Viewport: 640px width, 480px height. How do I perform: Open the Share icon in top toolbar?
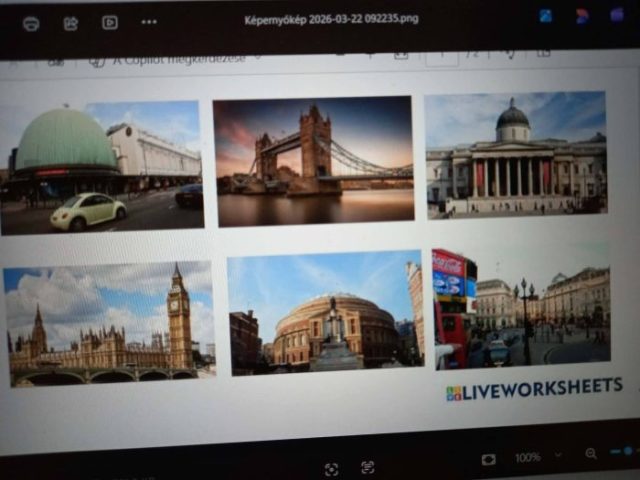click(71, 23)
